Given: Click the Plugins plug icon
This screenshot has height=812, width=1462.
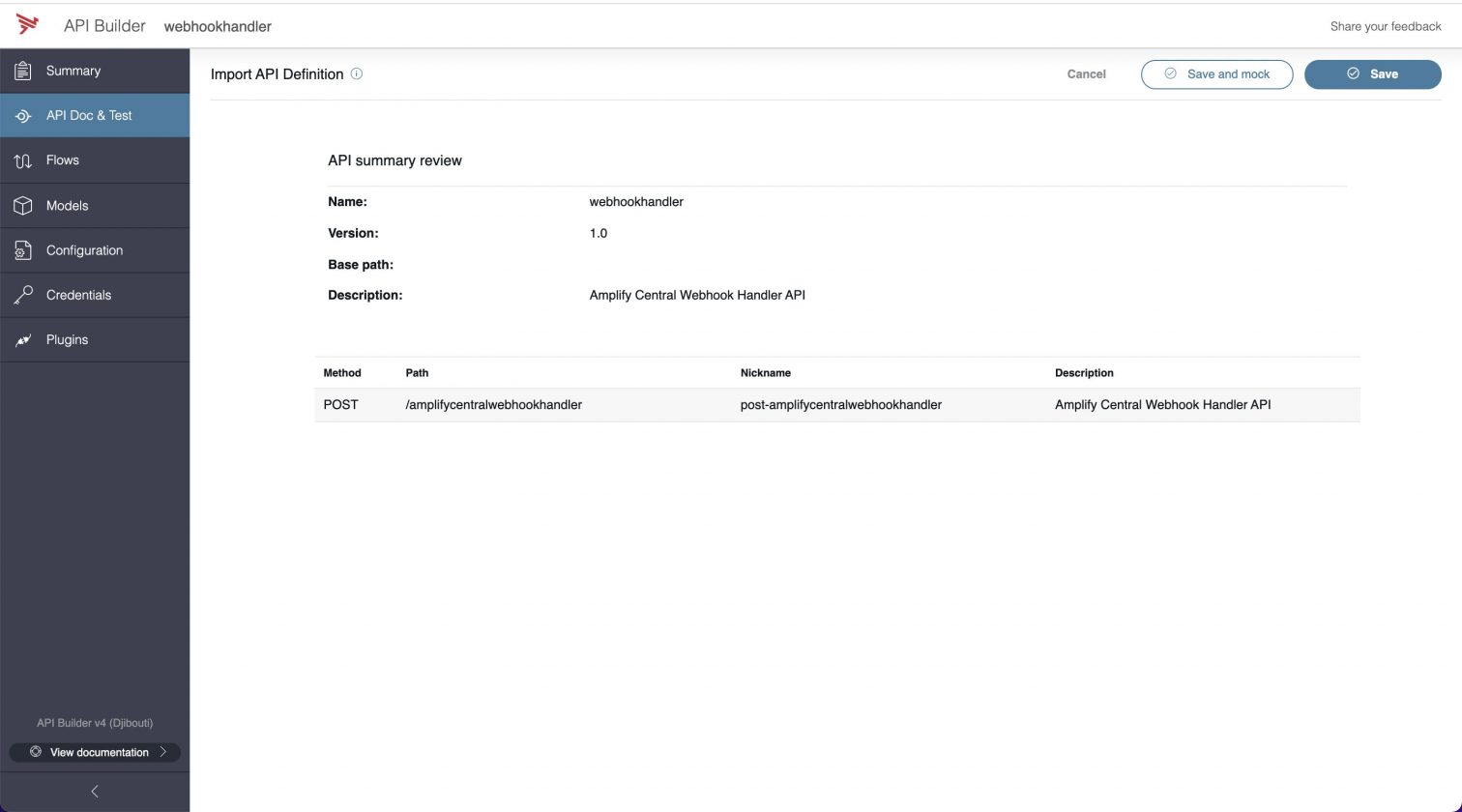Looking at the screenshot, I should point(23,340).
